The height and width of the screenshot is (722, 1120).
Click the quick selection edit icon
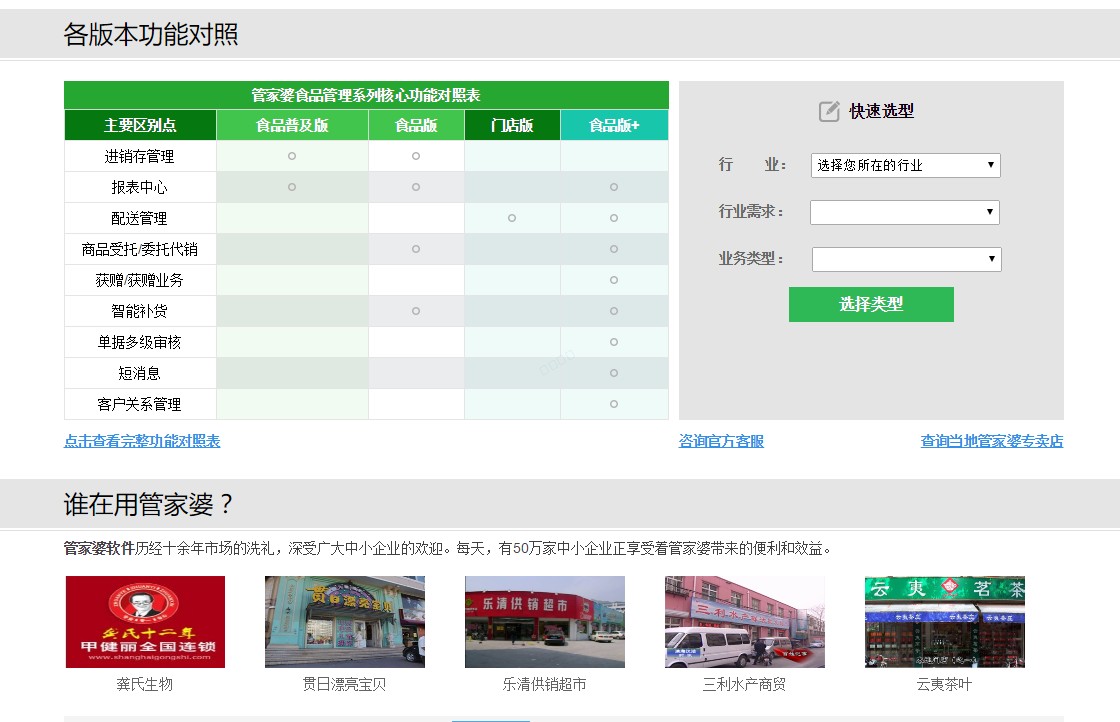829,112
